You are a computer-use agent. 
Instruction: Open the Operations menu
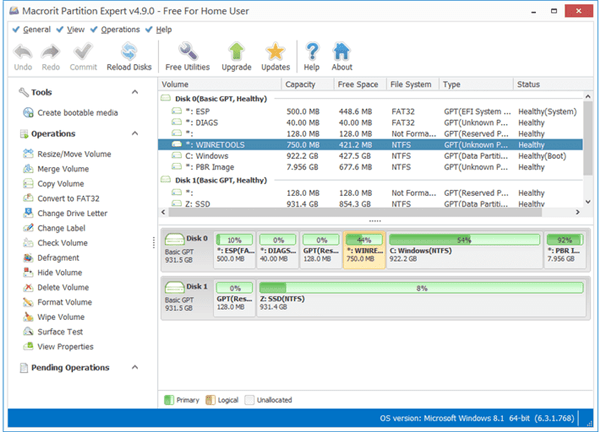[115, 29]
